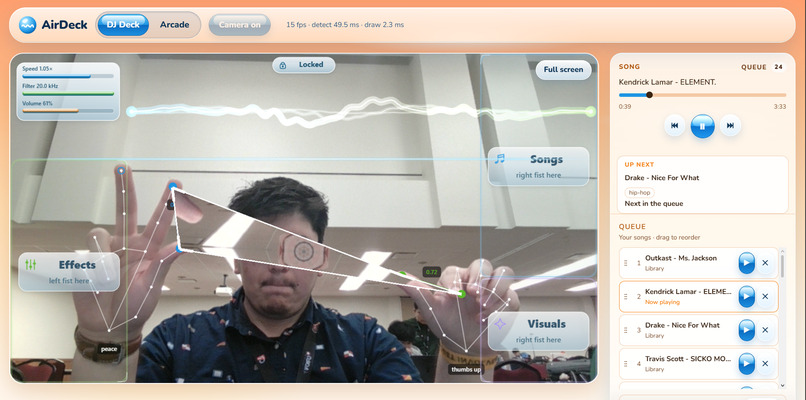Toggle the Locked pill on the video

pyautogui.click(x=304, y=65)
